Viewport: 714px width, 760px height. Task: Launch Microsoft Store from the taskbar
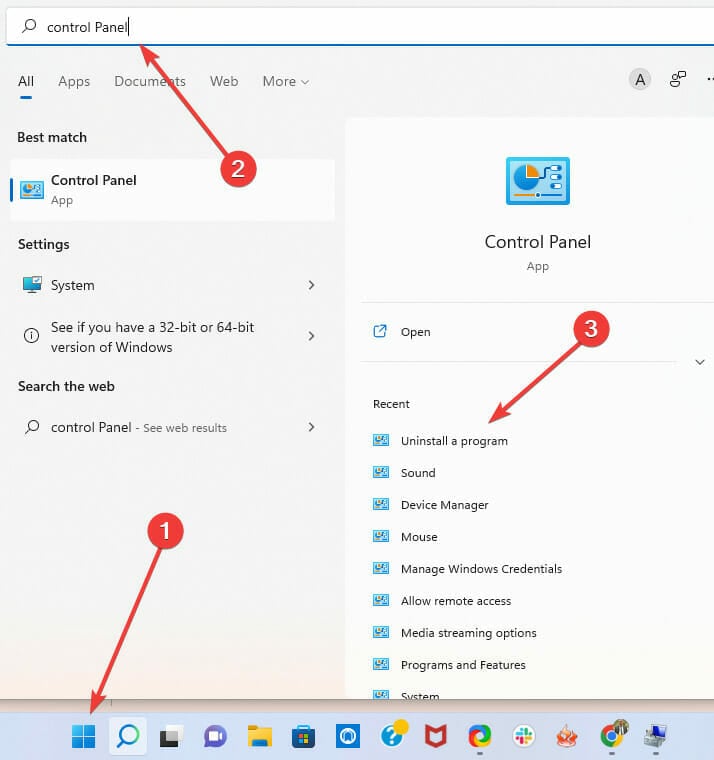(303, 736)
